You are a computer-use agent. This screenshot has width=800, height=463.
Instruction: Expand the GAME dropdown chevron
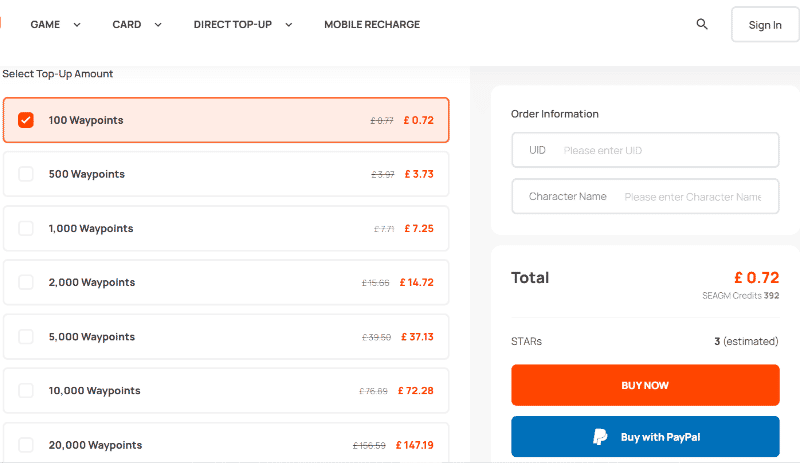click(x=77, y=25)
